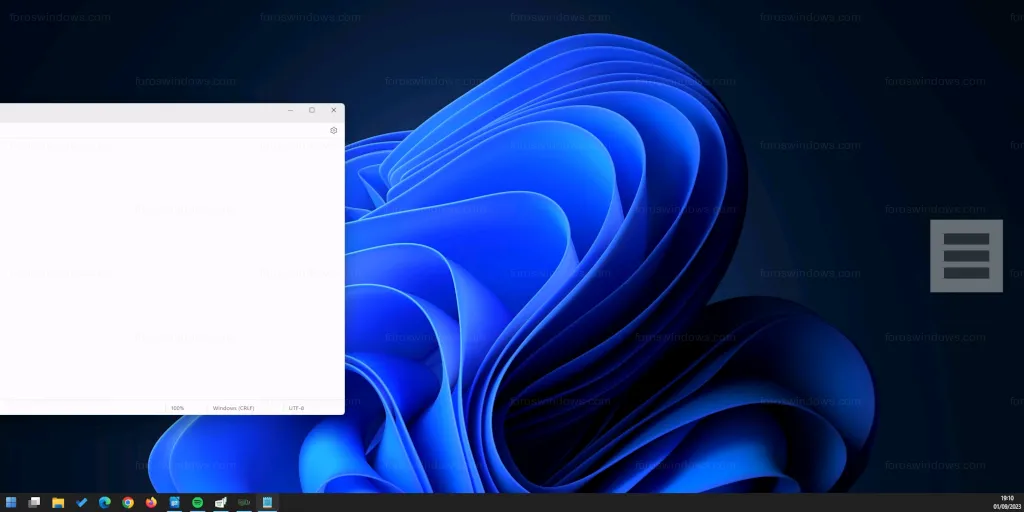The height and width of the screenshot is (512, 1024).
Task: Launch Google Chrome from the taskbar
Action: (x=128, y=502)
